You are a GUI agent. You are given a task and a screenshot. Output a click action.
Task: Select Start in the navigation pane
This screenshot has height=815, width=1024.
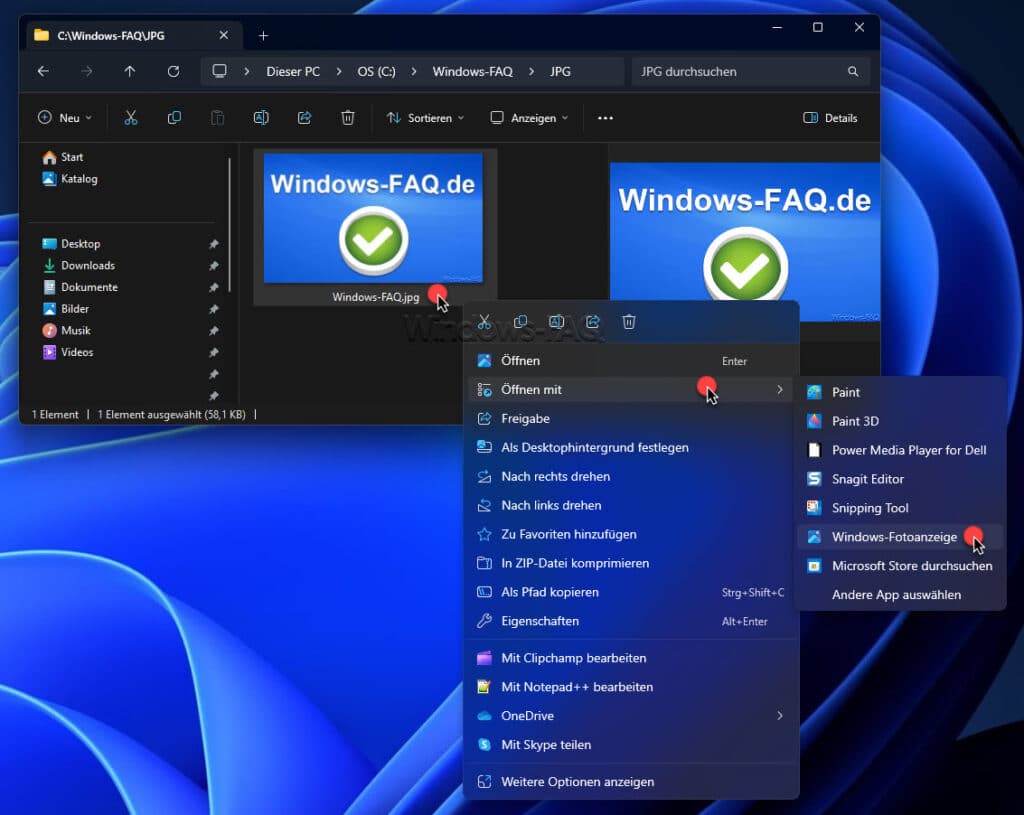tap(62, 157)
